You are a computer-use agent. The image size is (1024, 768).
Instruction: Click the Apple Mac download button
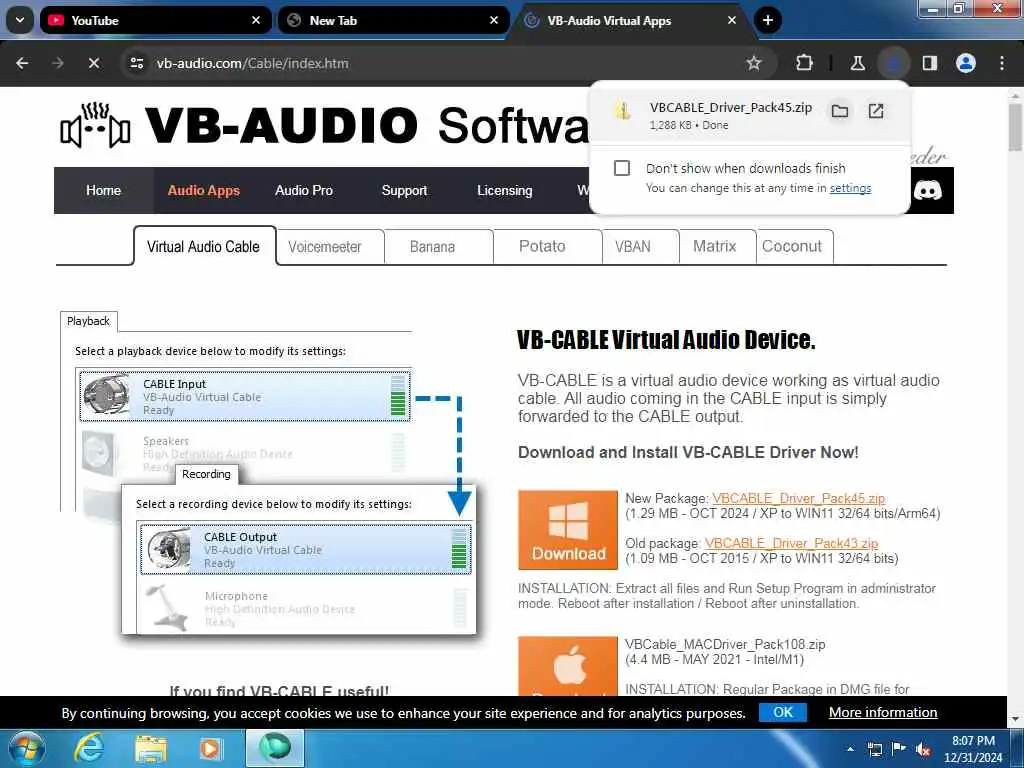pos(568,666)
